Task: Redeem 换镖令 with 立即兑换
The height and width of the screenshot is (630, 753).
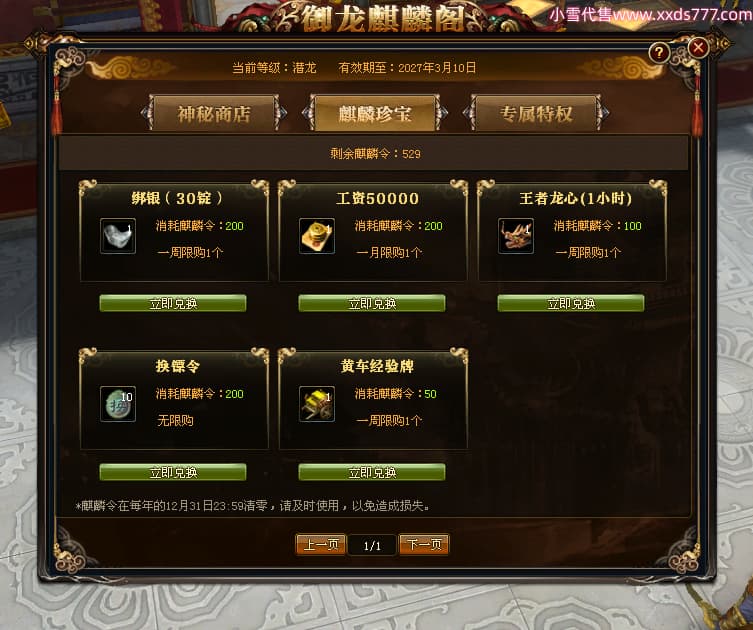Action: 173,472
